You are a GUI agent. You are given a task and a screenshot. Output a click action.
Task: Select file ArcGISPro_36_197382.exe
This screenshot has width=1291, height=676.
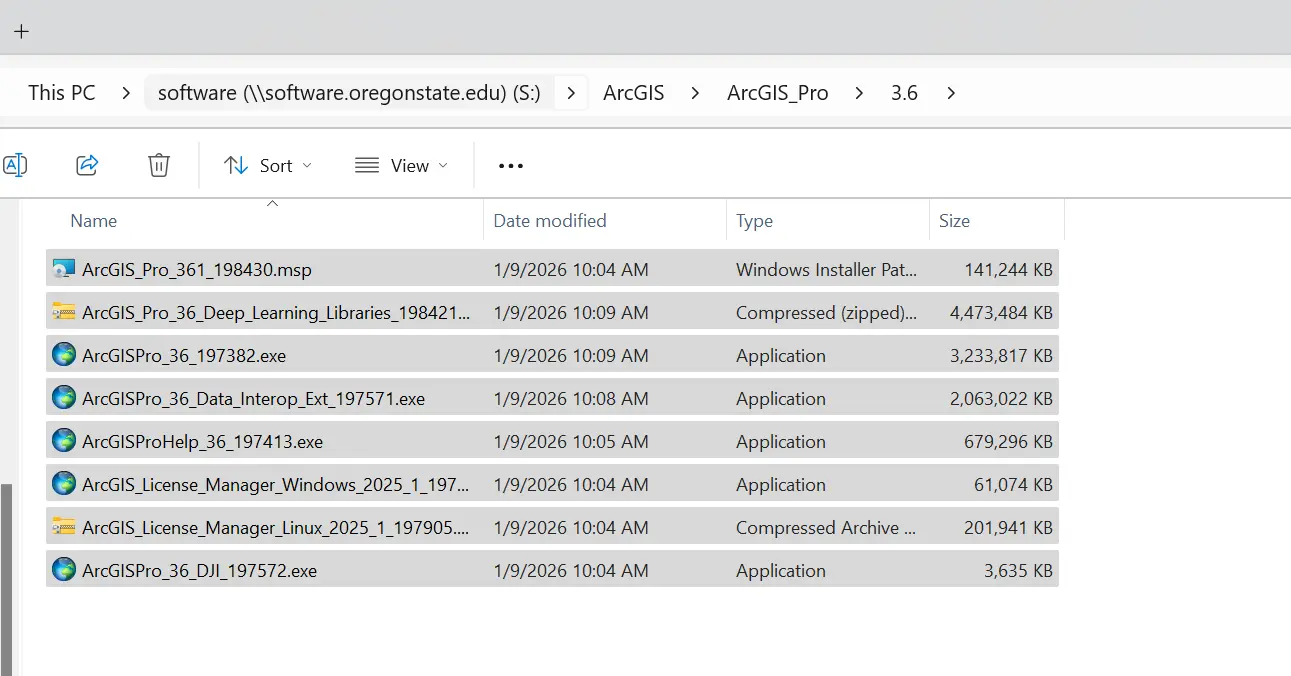click(184, 355)
